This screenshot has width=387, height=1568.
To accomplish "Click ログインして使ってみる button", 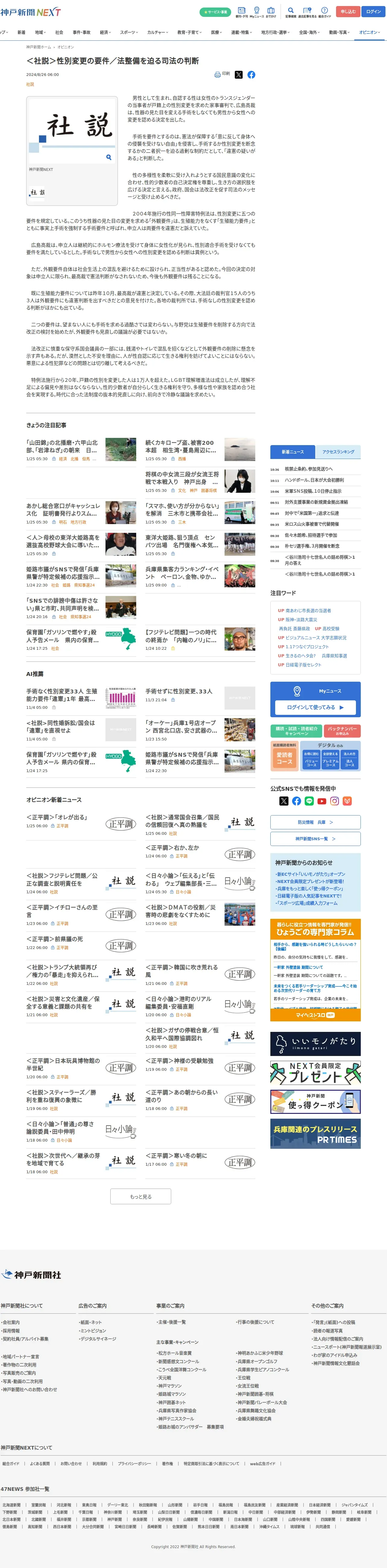I will coord(315,707).
